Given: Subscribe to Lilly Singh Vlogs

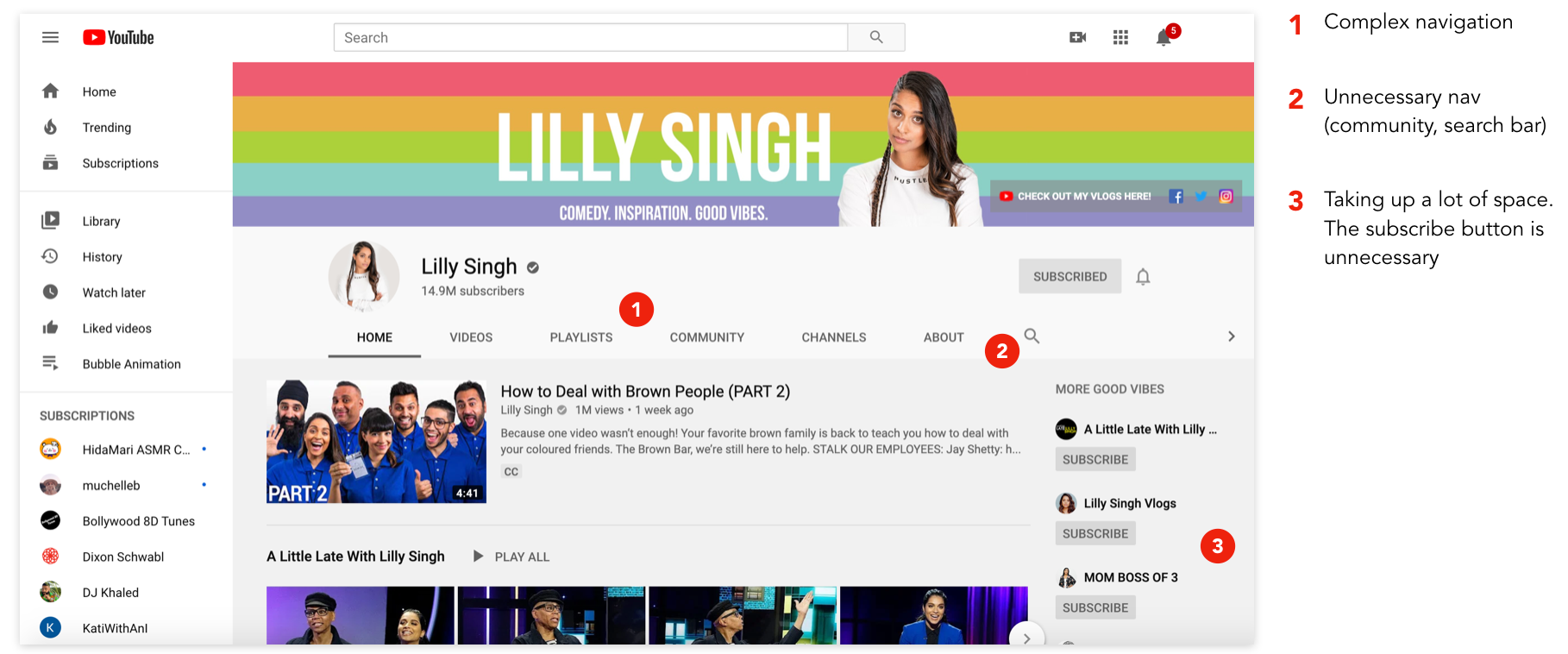Looking at the screenshot, I should click(1095, 533).
